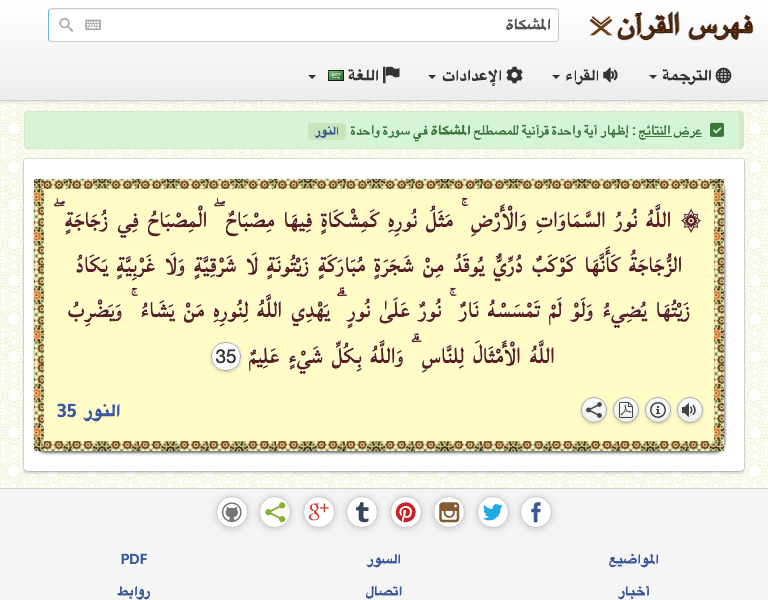Viewport: 768px width, 600px height.
Task: Export the verse as PDF icon
Action: (625, 410)
